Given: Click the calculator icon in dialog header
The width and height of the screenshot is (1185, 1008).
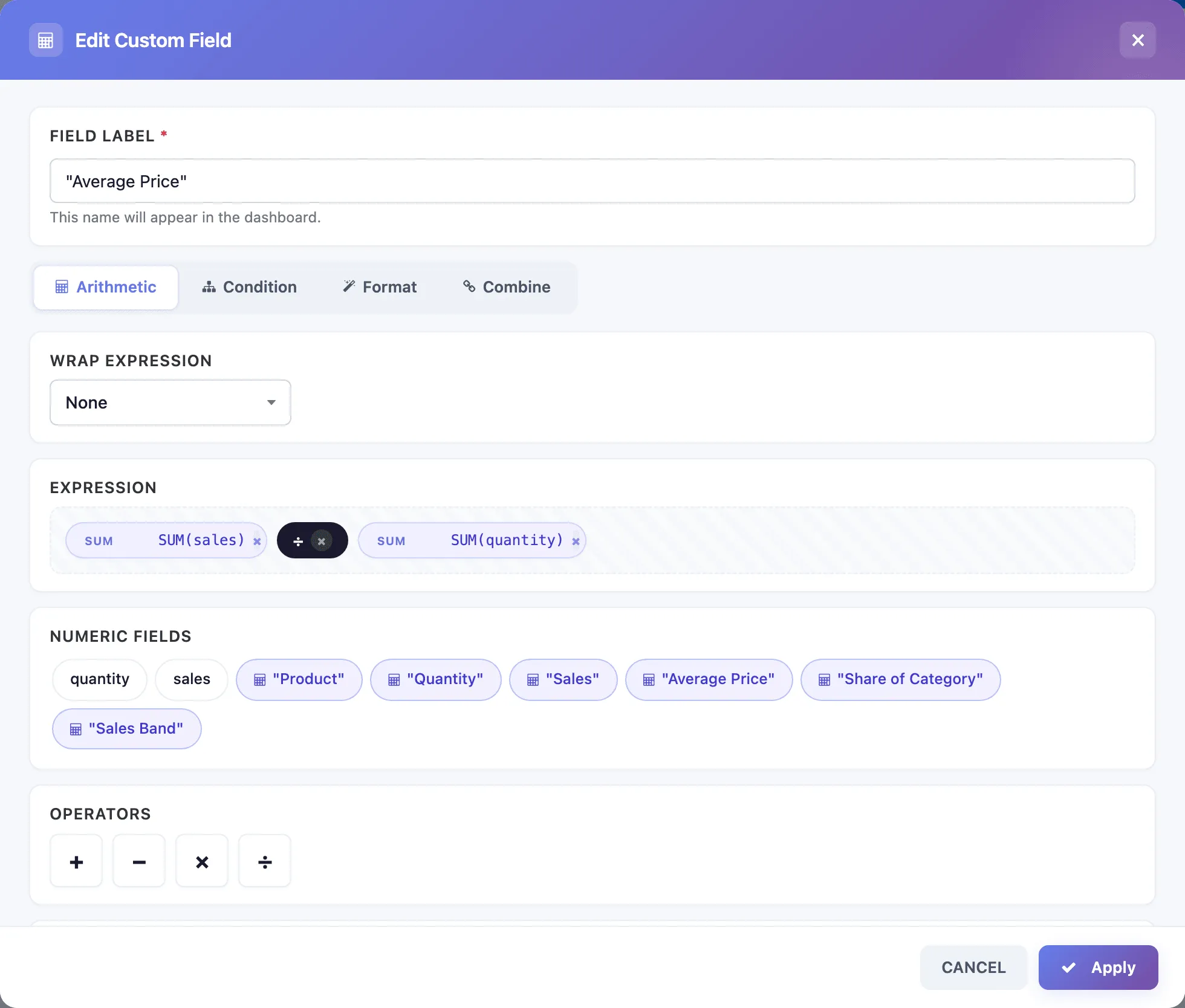Looking at the screenshot, I should pos(46,40).
